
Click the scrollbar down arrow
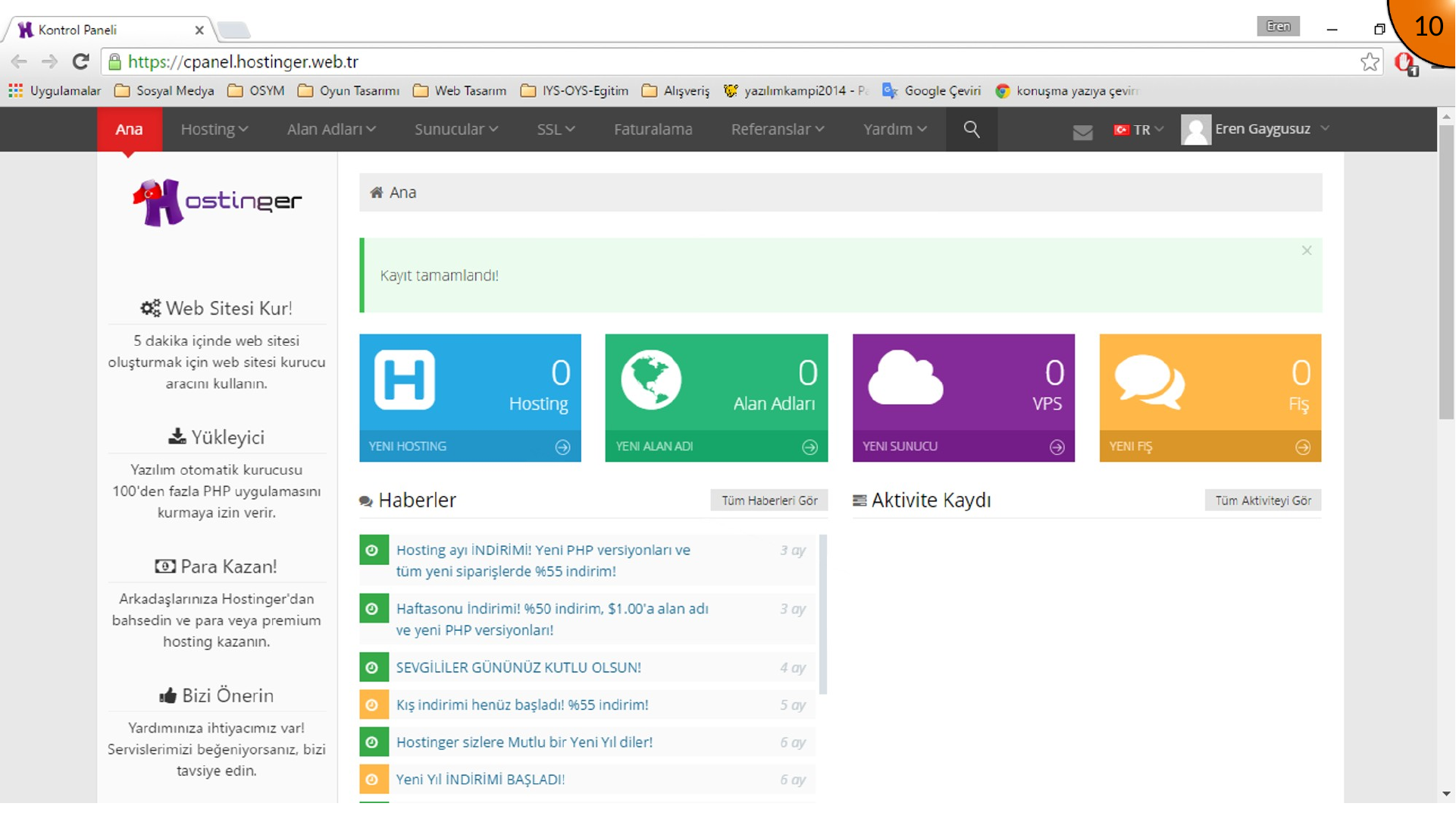tap(1446, 794)
